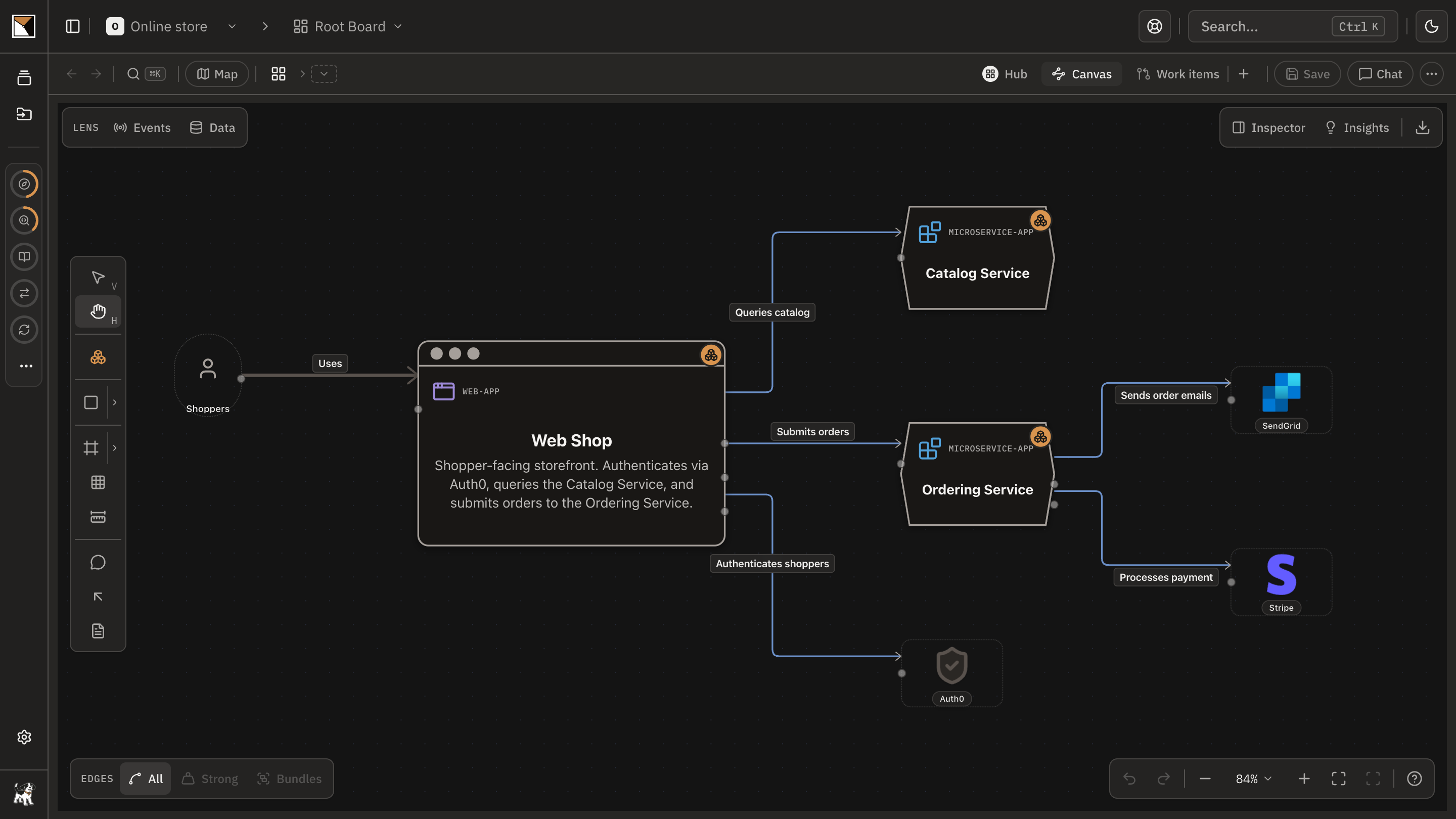Toggle dark mode moon icon

pyautogui.click(x=1431, y=27)
